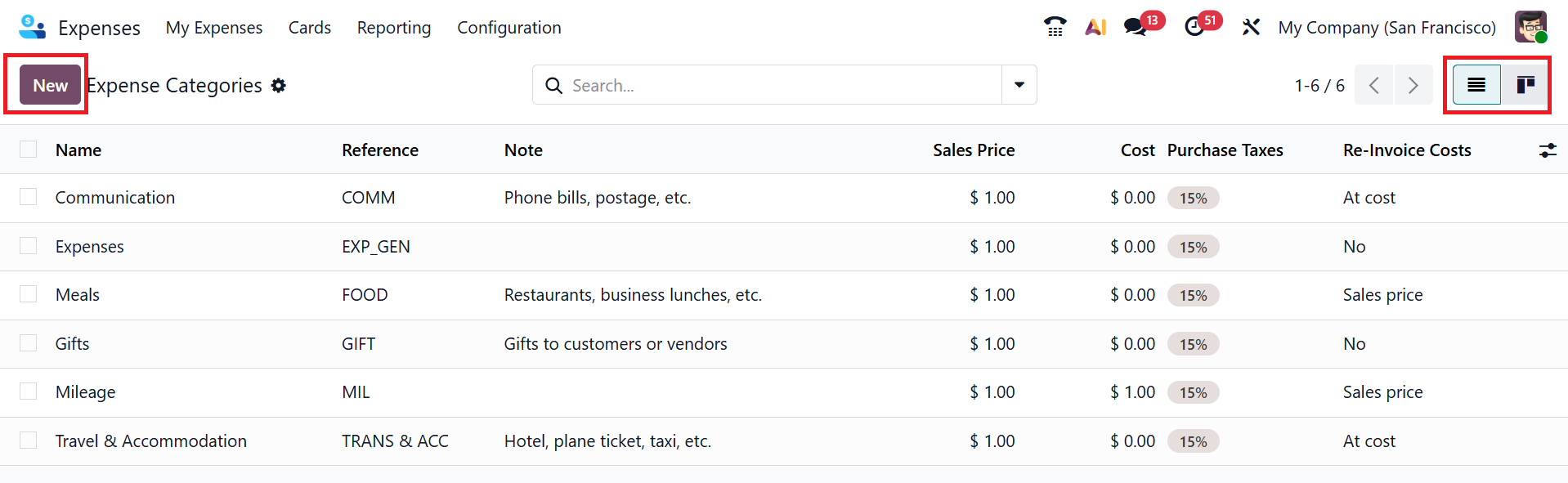Viewport: 1568px width, 483px height.
Task: Open the VoIP phone icon
Action: tap(1055, 27)
